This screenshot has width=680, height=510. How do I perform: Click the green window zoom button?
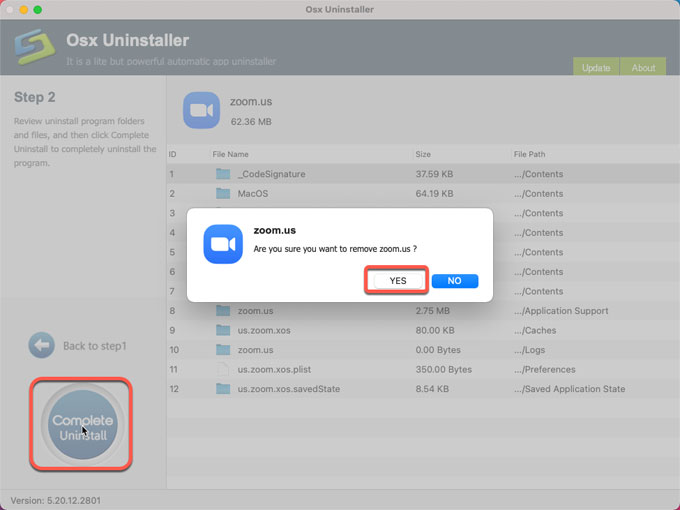(38, 10)
